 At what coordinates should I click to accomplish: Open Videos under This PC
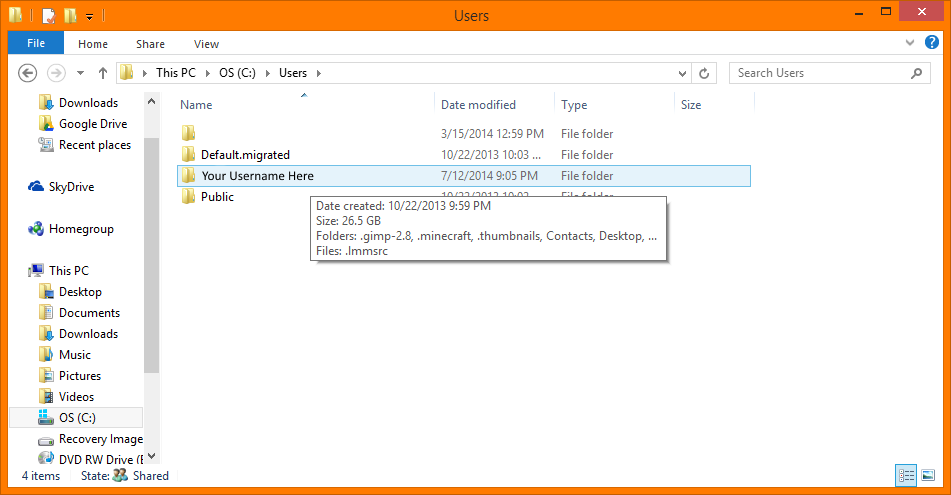pos(76,397)
